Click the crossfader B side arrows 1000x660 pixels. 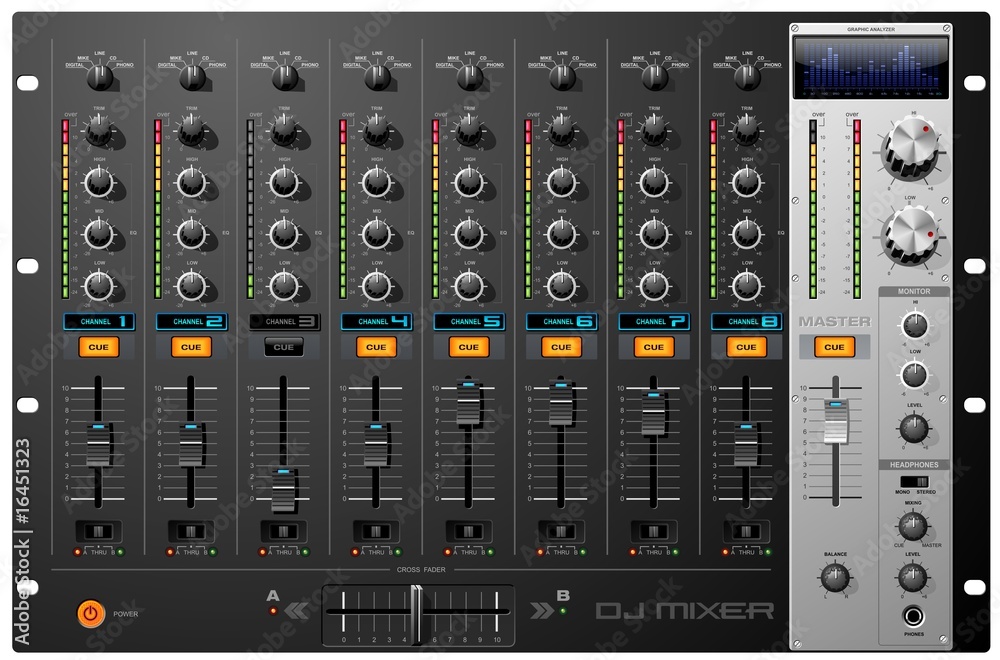point(542,611)
